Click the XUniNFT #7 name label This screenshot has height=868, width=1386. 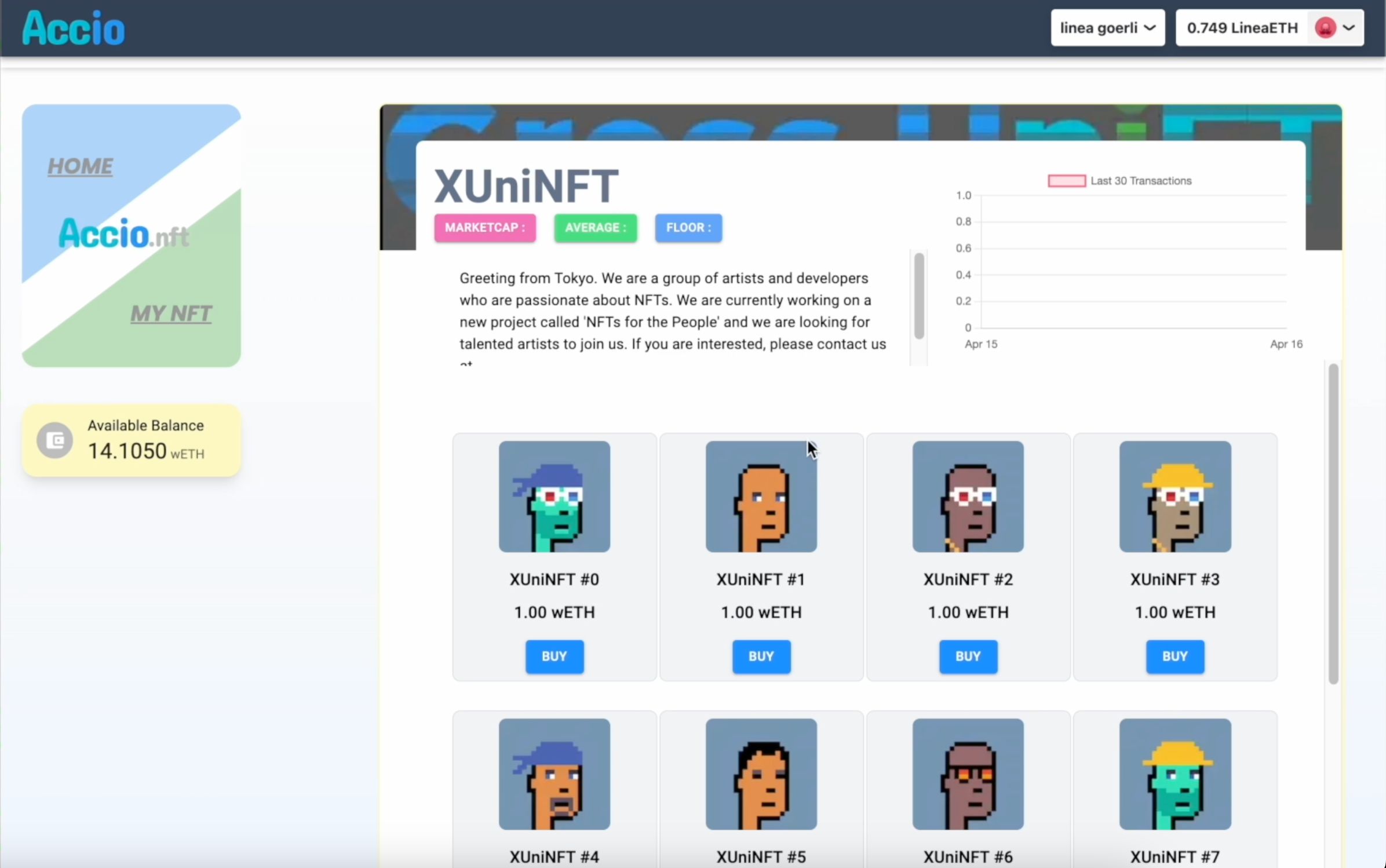coord(1175,857)
